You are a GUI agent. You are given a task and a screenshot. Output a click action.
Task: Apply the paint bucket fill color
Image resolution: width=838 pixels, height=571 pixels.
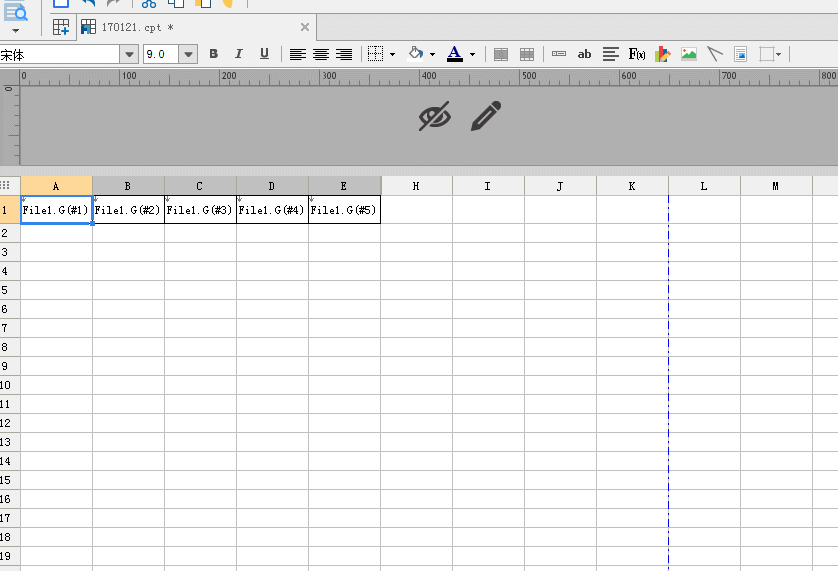(x=416, y=54)
